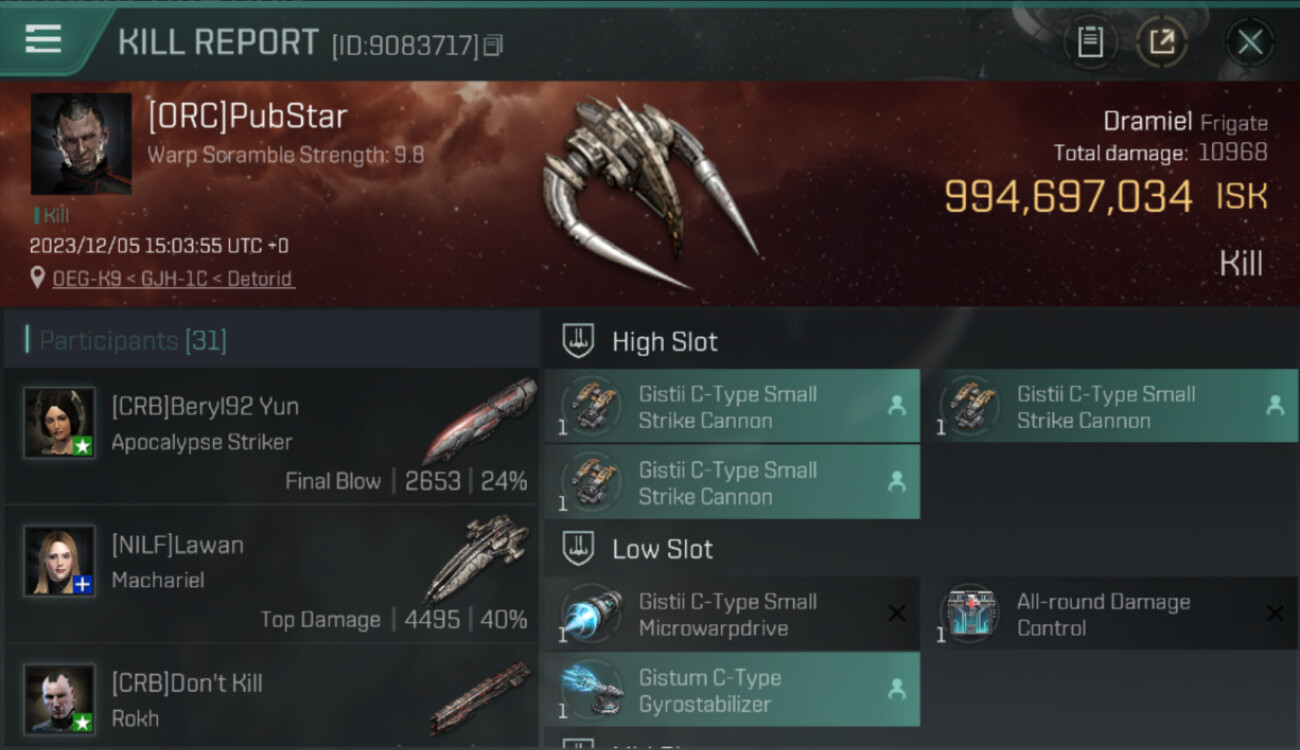Select the All-round Damage Control module
This screenshot has height=750, width=1300.
1111,614
